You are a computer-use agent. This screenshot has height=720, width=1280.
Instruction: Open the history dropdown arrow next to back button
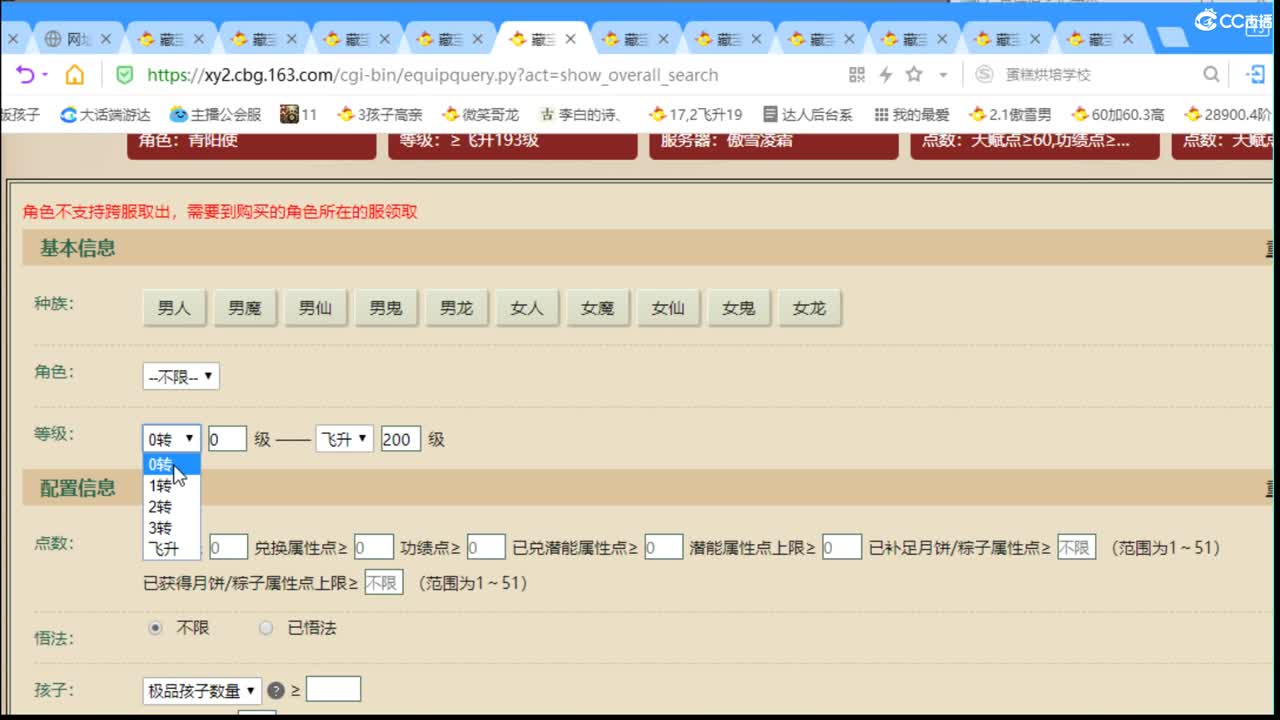[45, 75]
